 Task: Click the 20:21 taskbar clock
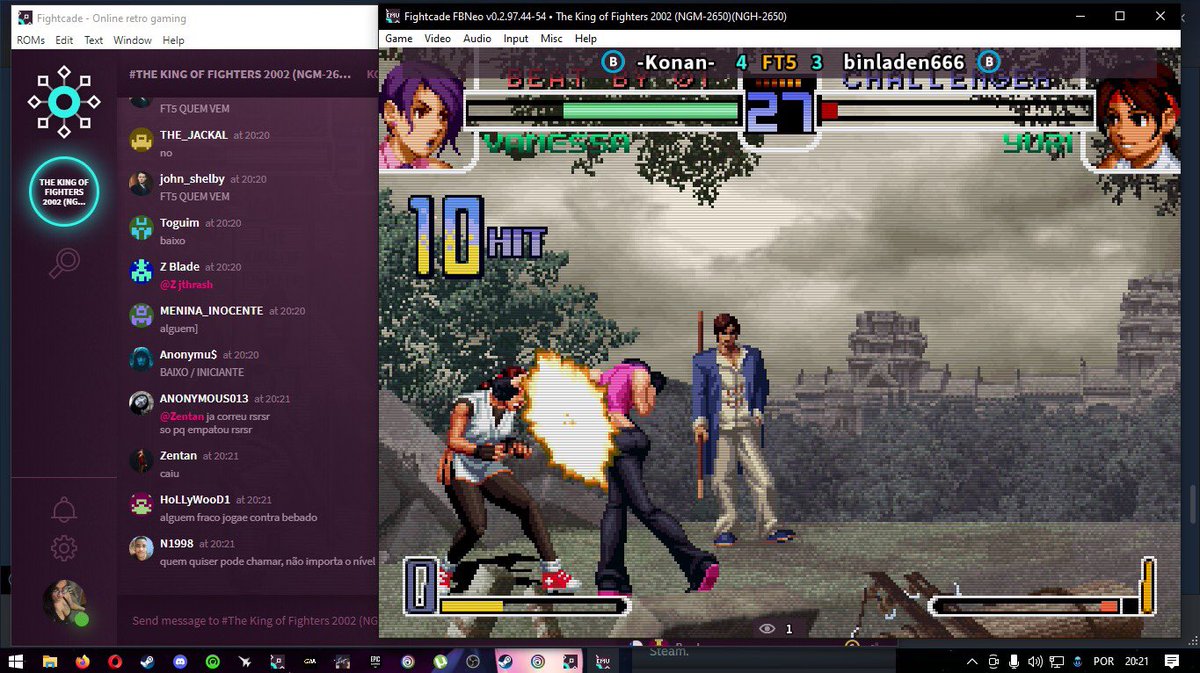click(x=1137, y=661)
